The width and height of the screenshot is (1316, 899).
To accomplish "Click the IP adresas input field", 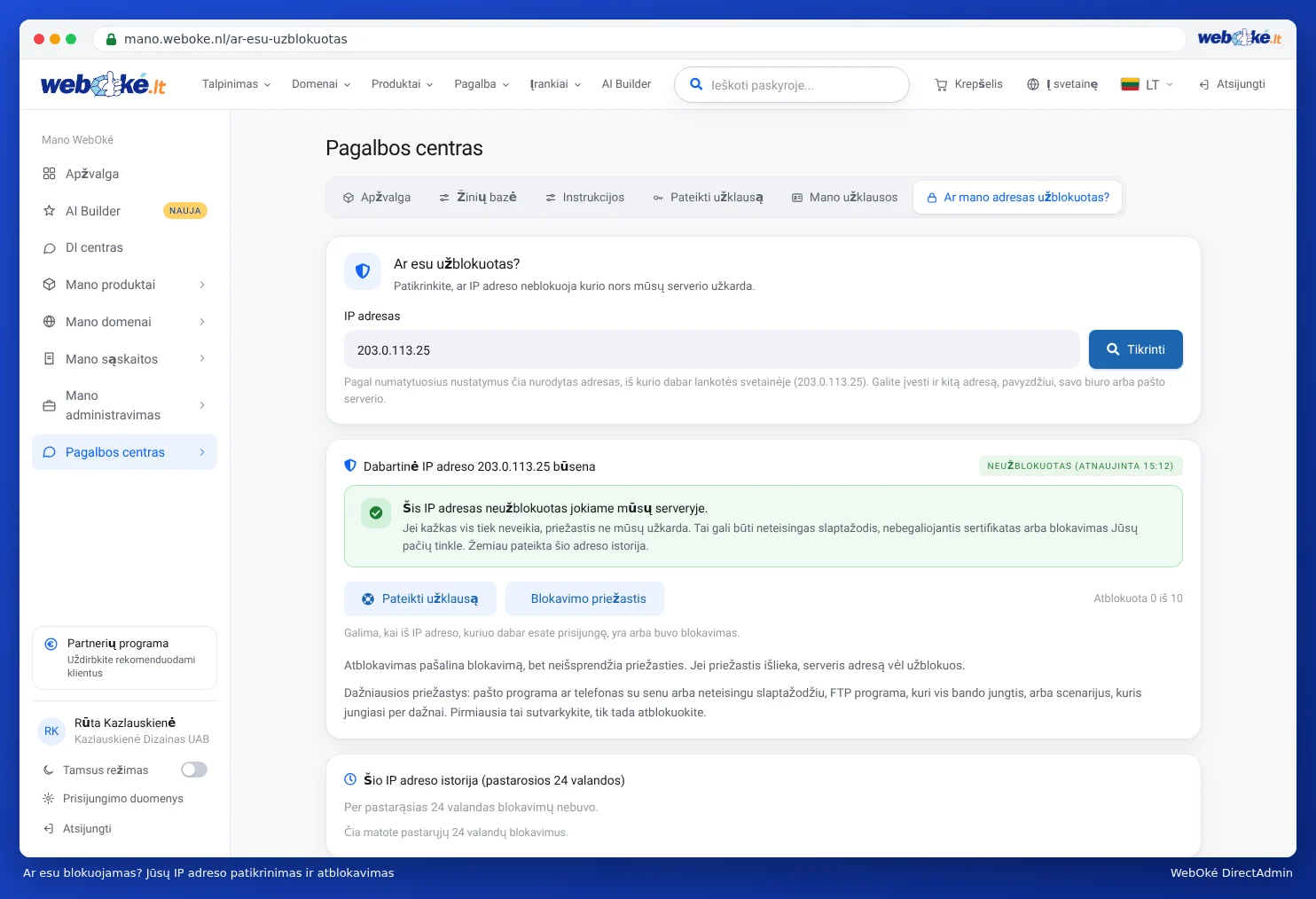I will coord(711,349).
